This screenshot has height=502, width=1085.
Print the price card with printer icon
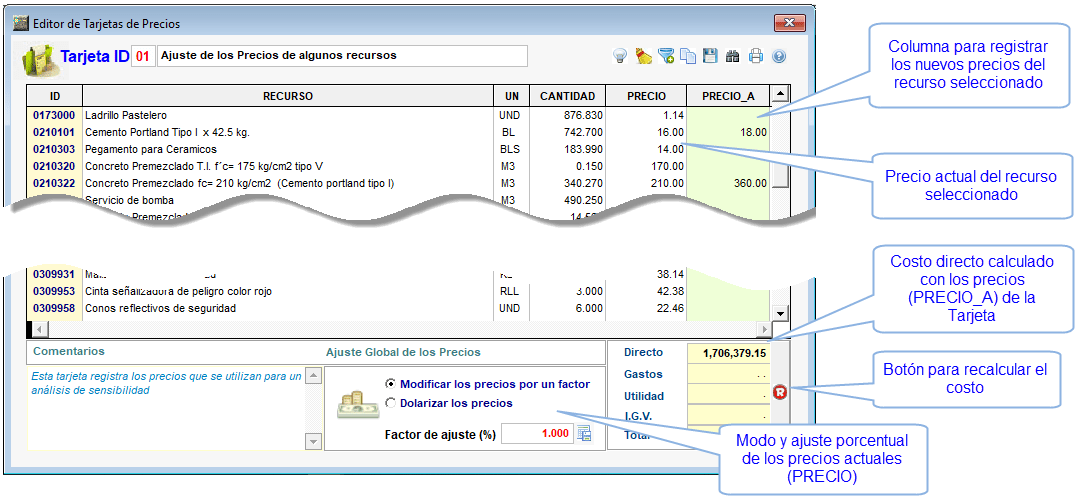756,57
